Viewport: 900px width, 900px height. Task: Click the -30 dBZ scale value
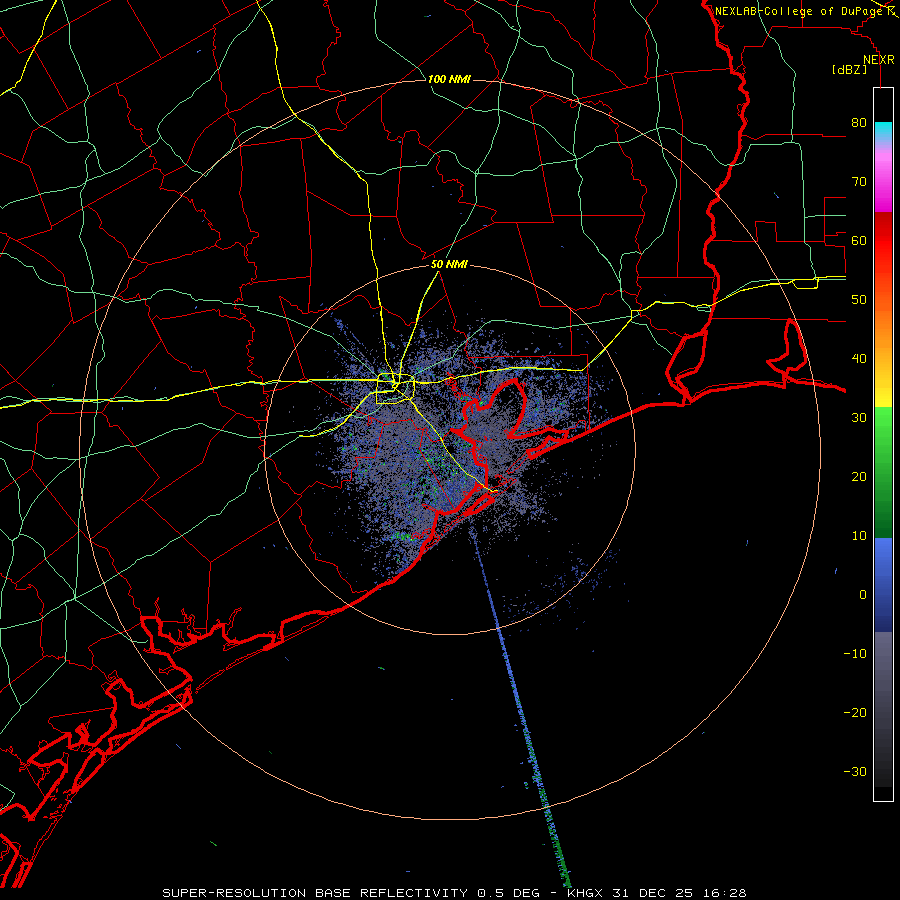tap(855, 771)
